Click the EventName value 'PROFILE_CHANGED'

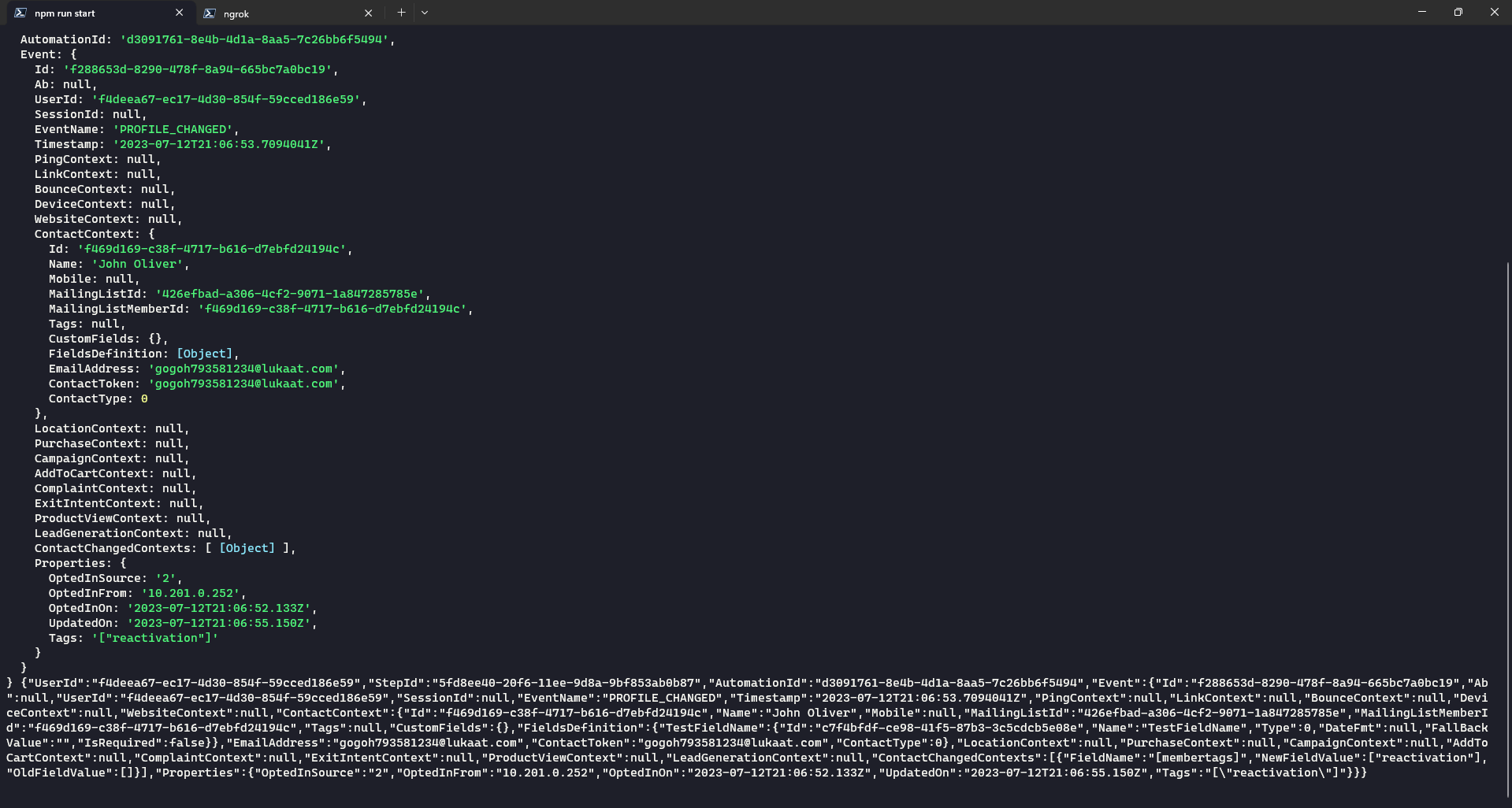pyautogui.click(x=173, y=129)
